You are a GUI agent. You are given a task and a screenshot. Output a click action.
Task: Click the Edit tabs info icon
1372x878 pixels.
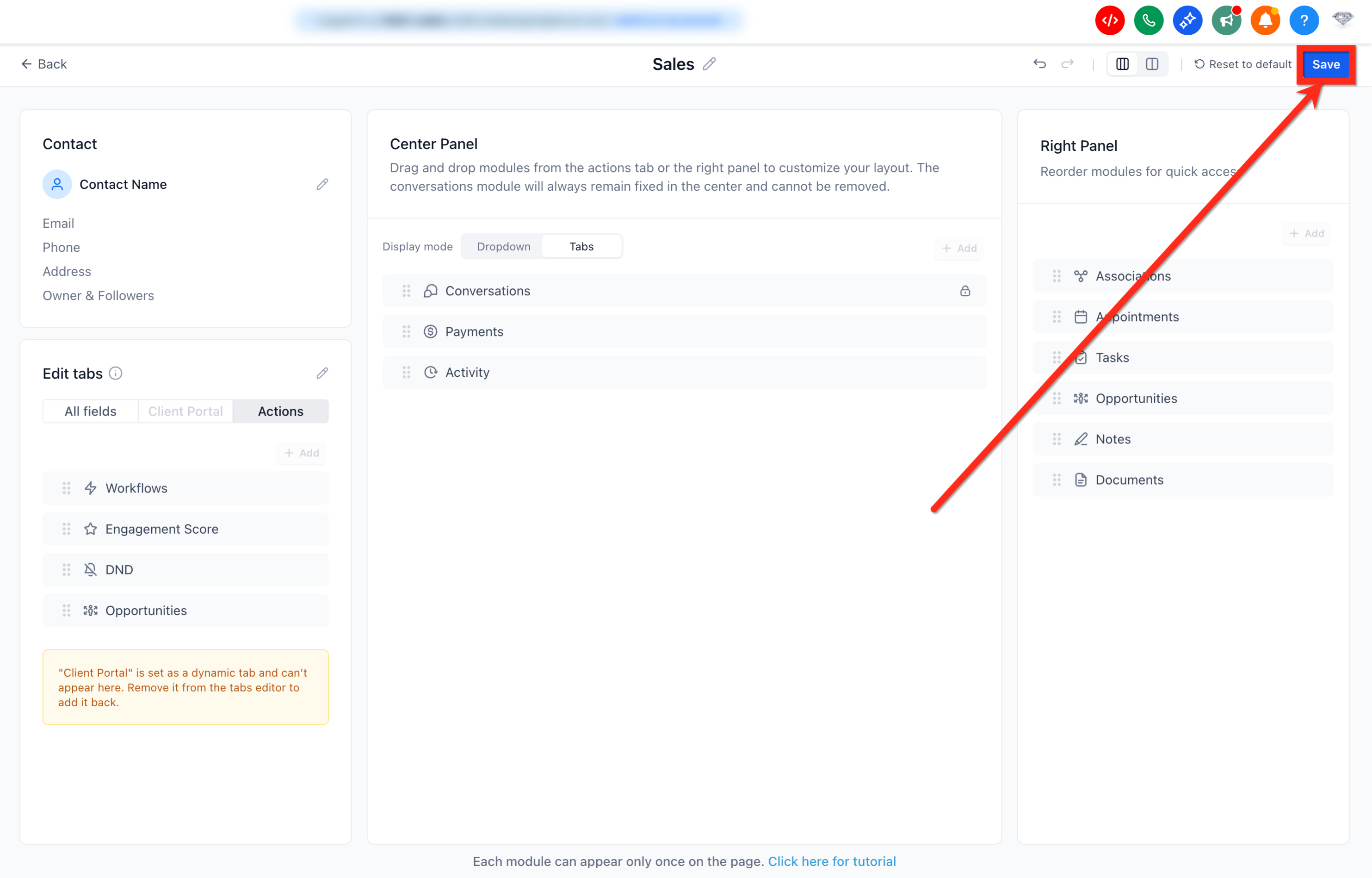(116, 374)
